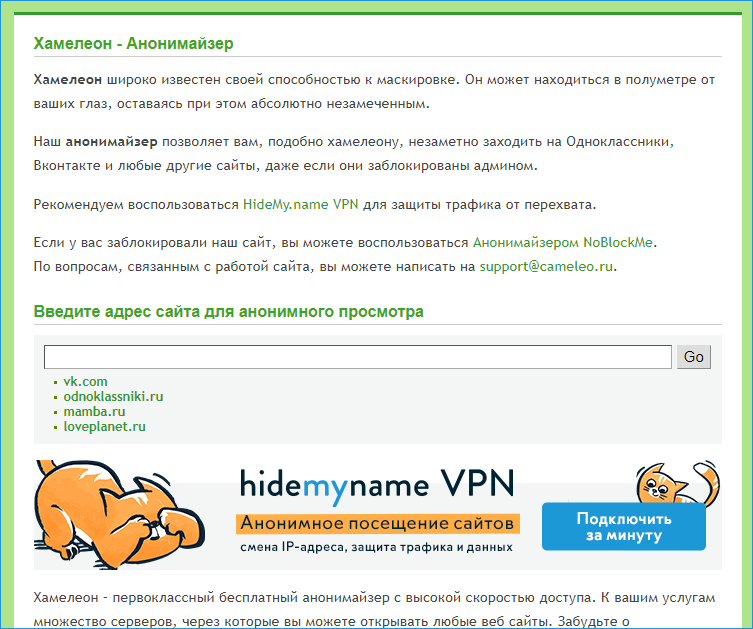Select the mamba.ru quick link

tap(94, 411)
